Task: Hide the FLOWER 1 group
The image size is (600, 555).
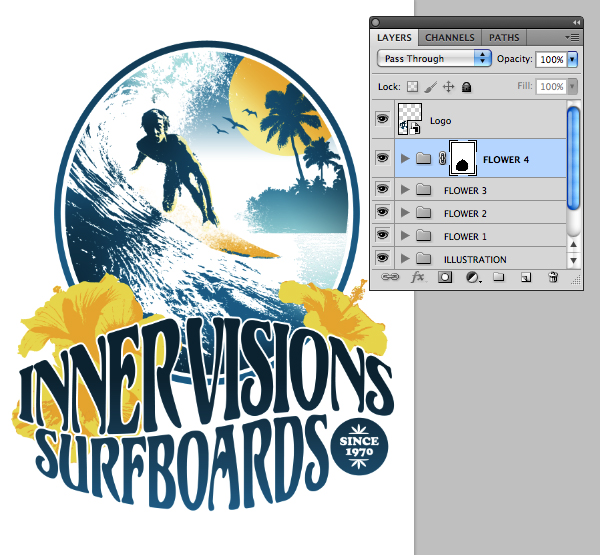Action: 382,235
